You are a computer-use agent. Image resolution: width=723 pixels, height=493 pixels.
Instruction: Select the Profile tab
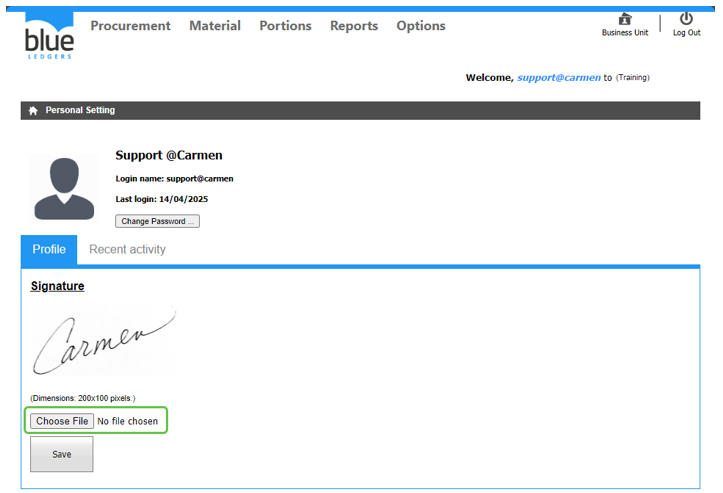(x=49, y=250)
